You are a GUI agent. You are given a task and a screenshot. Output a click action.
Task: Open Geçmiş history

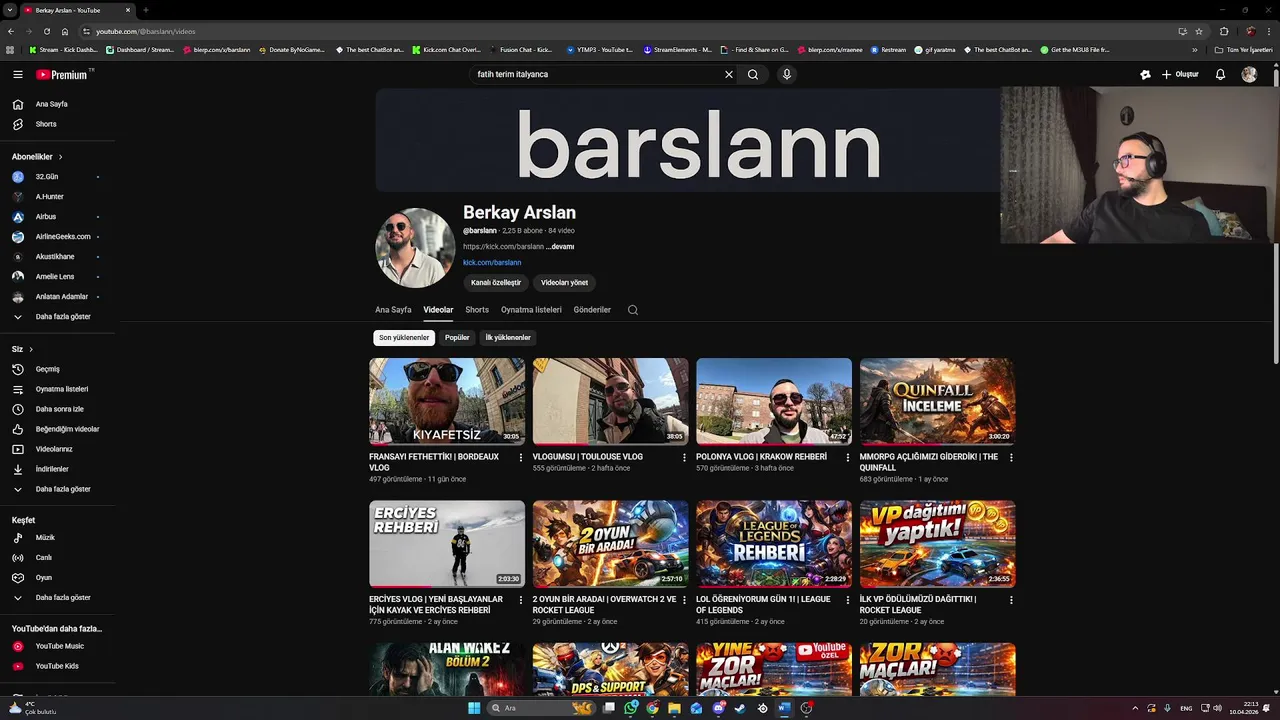pos(57,369)
